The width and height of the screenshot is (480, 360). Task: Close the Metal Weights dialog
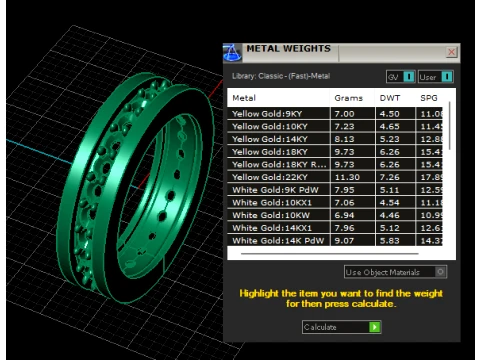(x=452, y=52)
